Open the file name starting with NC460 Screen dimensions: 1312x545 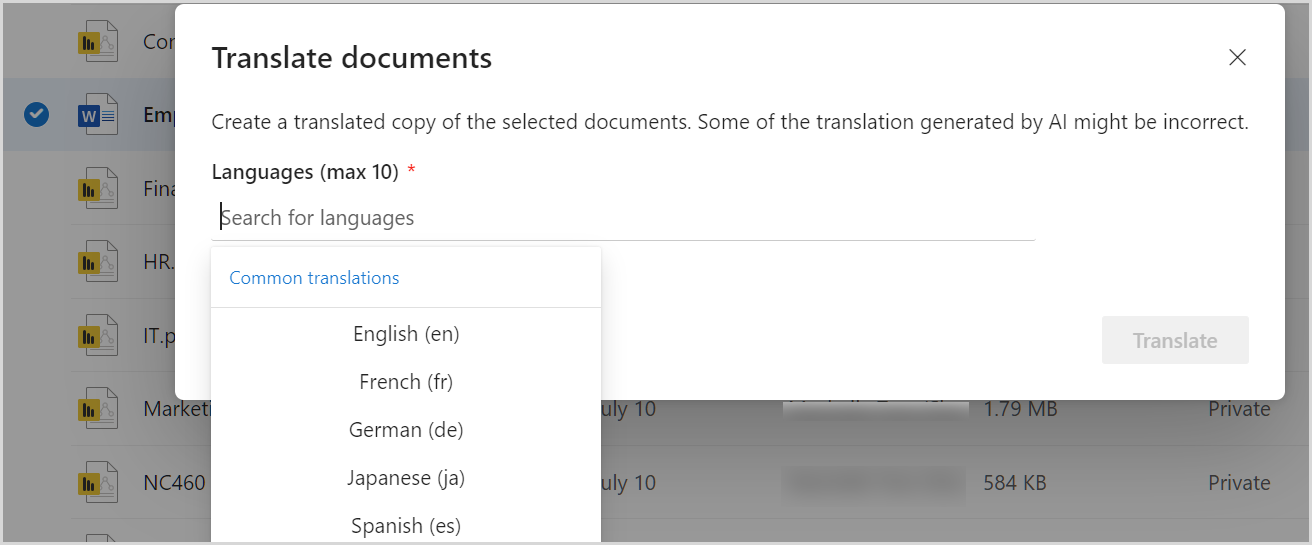[174, 483]
